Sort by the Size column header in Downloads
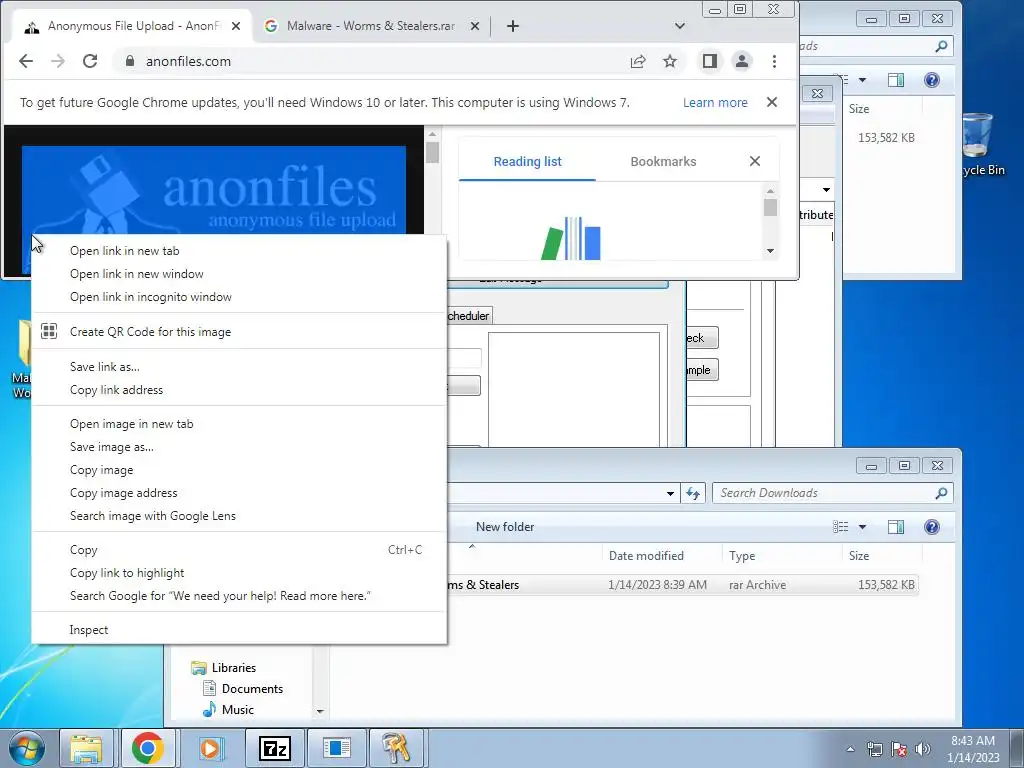Screen dimensions: 1024x768 tap(882, 556)
